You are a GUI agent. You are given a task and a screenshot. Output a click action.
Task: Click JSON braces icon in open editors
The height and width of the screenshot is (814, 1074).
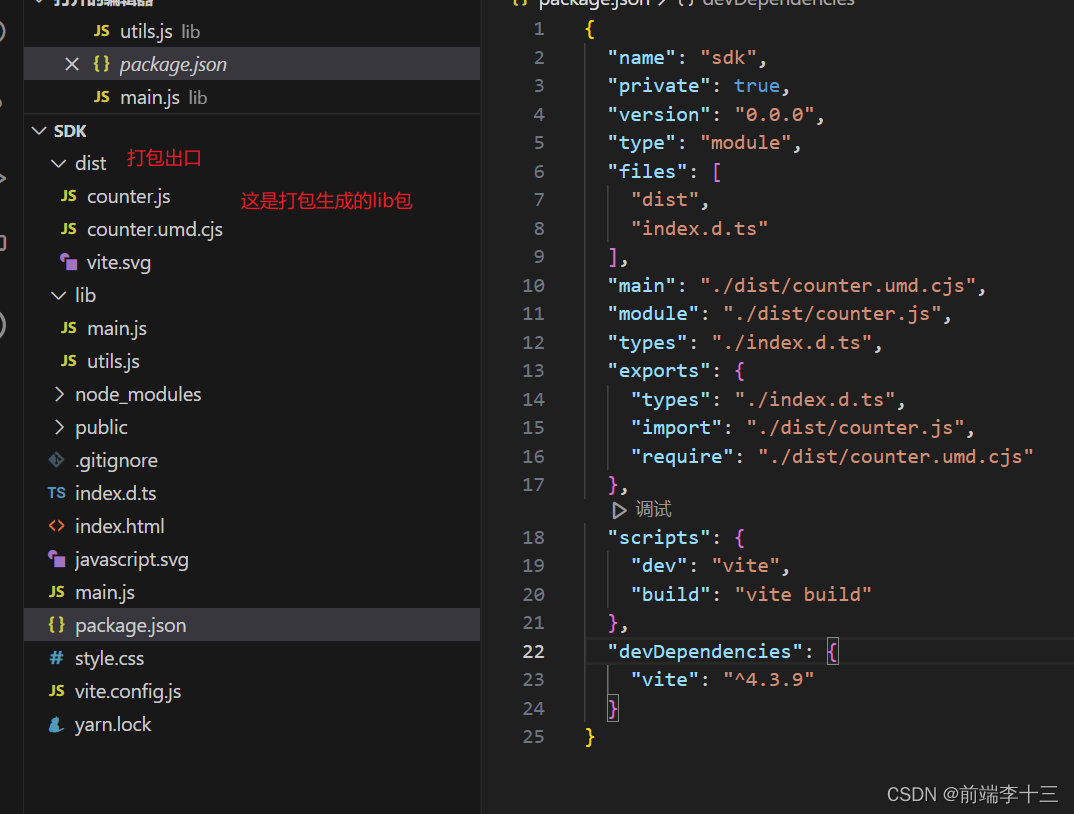click(101, 64)
